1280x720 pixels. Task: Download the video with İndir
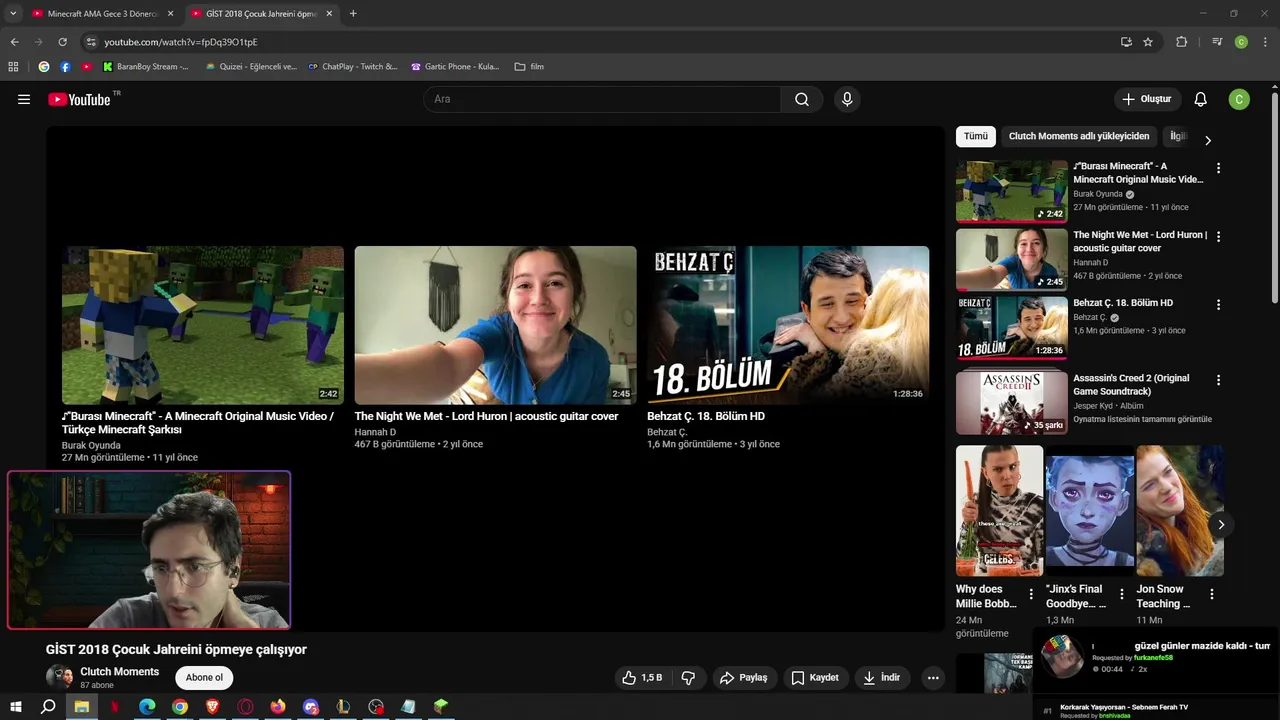coord(882,677)
